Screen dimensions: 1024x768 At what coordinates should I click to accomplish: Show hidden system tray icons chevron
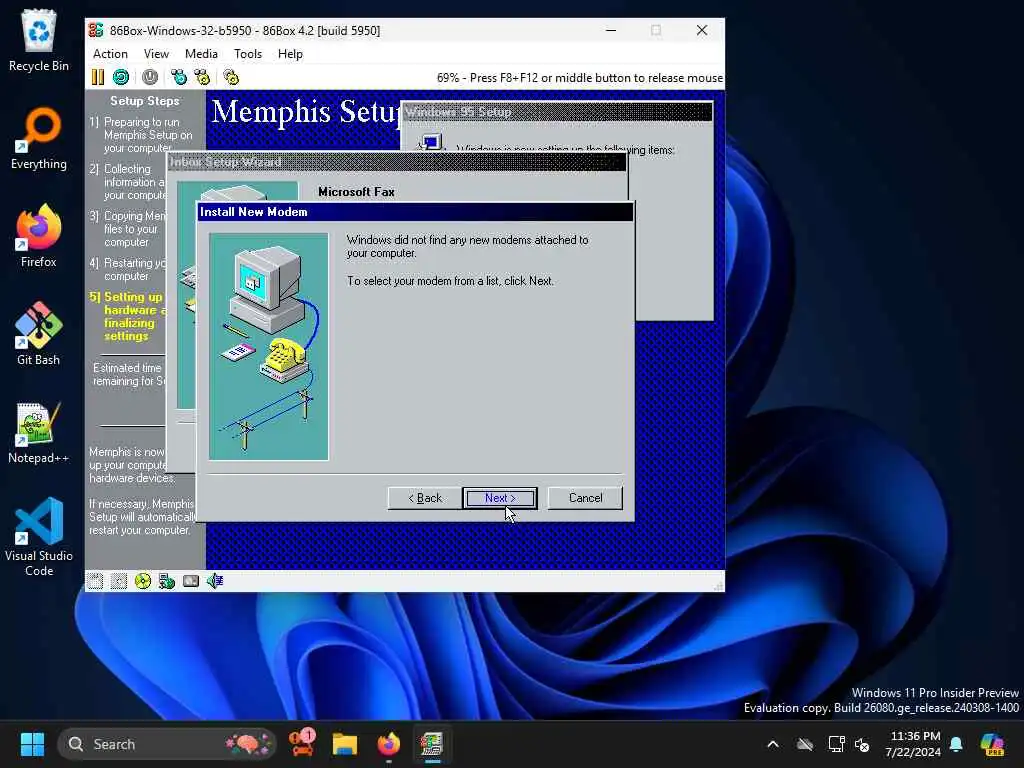773,744
